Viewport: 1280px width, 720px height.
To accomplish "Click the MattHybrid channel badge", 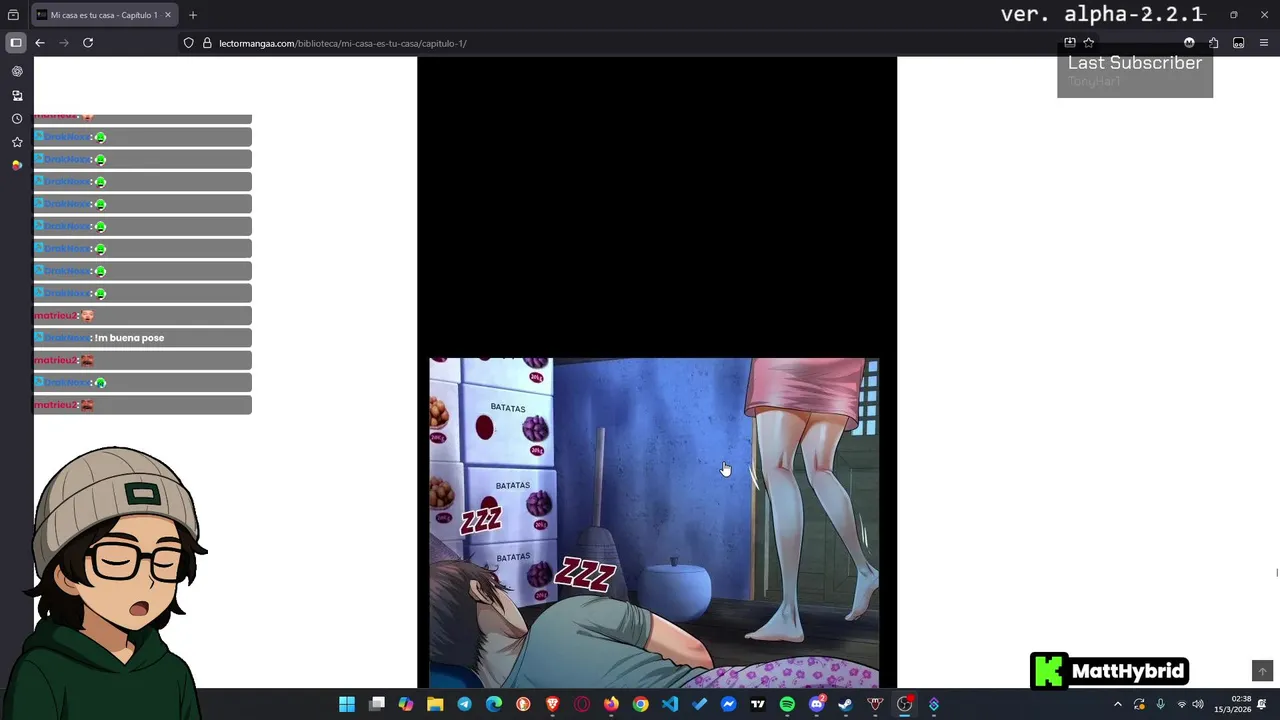I will [1110, 671].
